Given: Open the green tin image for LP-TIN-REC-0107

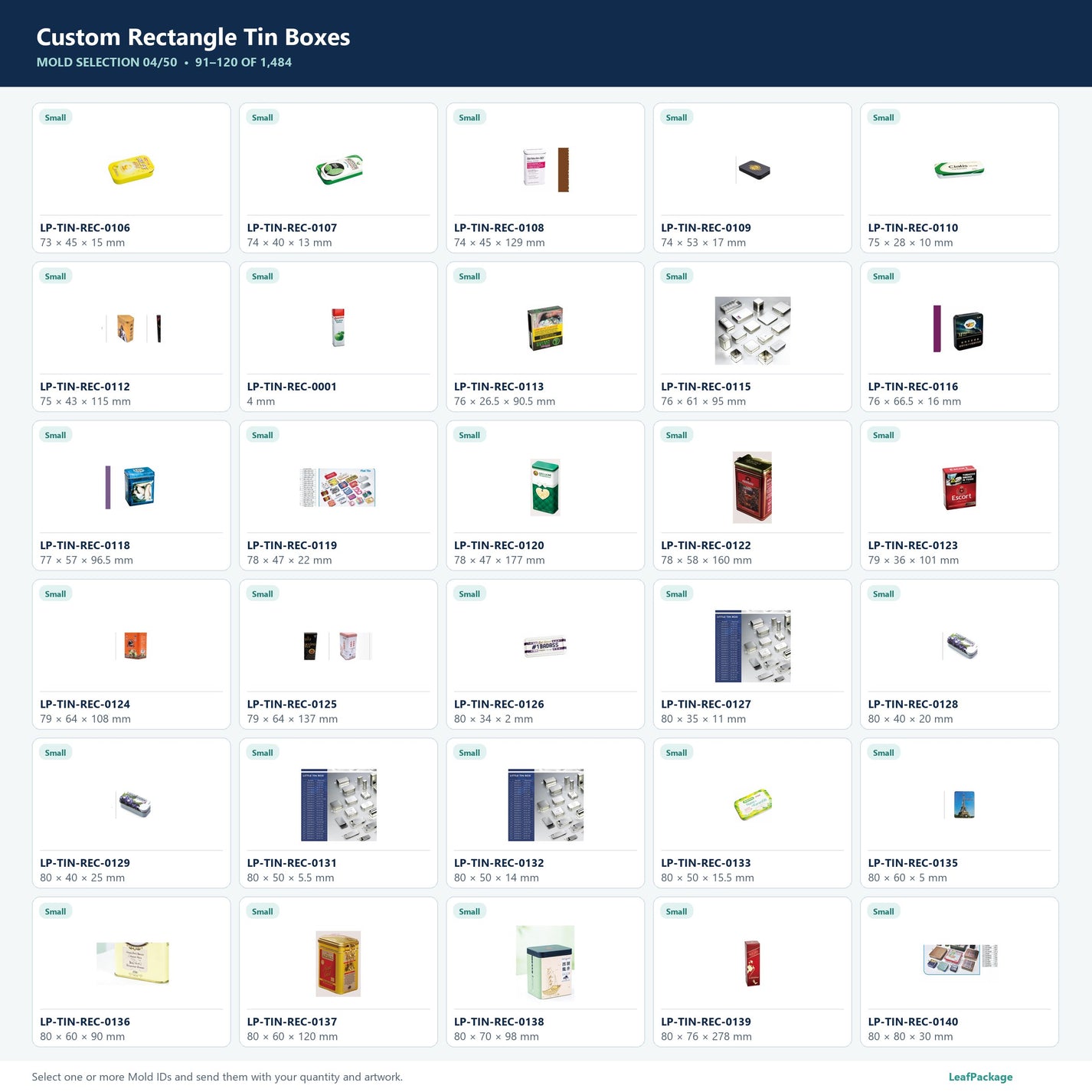Looking at the screenshot, I should point(338,170).
